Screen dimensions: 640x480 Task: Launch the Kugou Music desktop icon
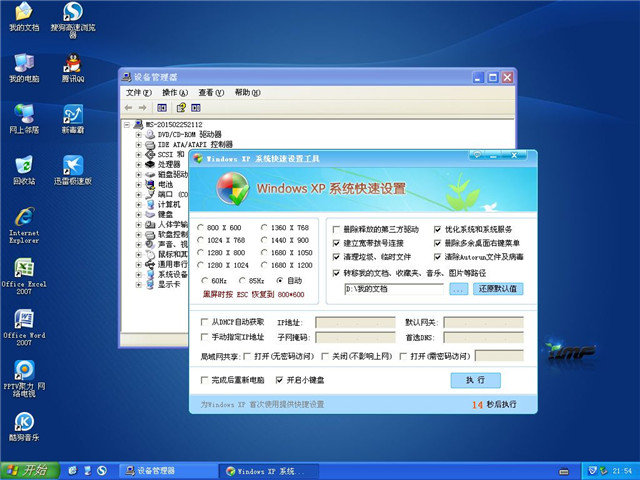coord(24,427)
